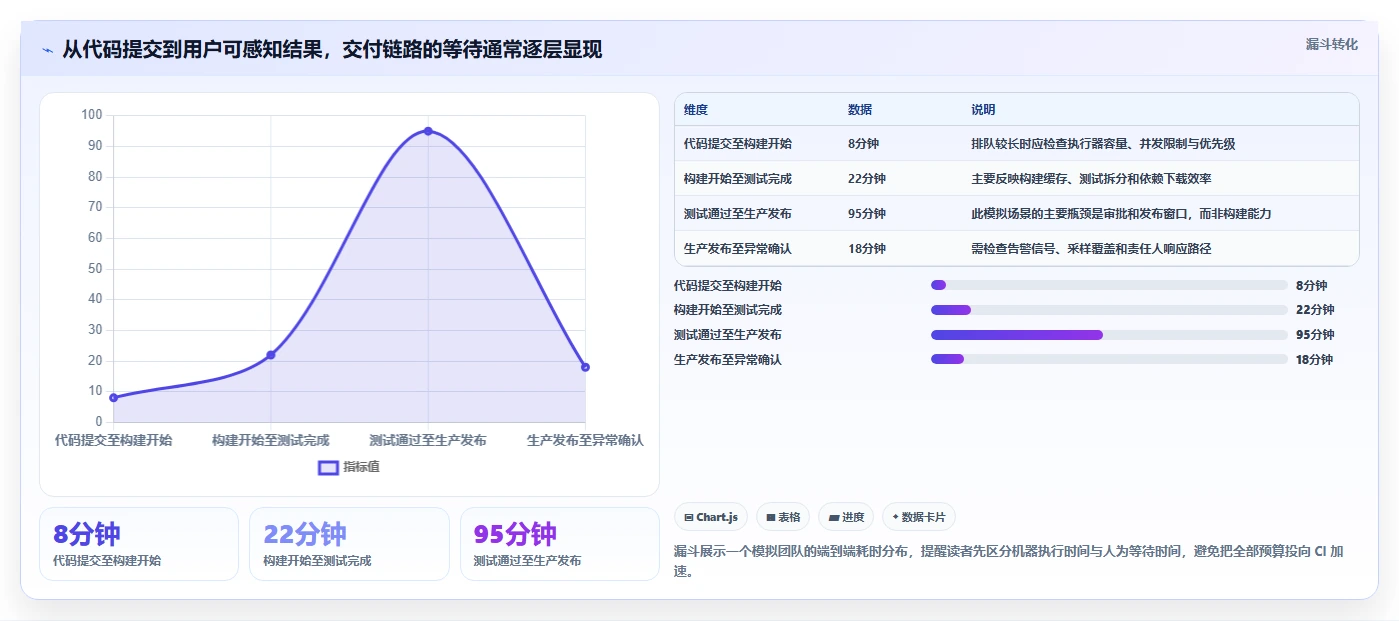Click the lightning icon beside the page title
Viewport: 1399px width, 621px height.
point(47,50)
